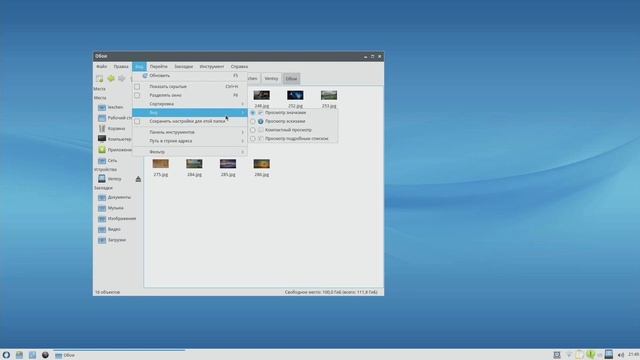Open the Загрузки bookmark

point(112,240)
